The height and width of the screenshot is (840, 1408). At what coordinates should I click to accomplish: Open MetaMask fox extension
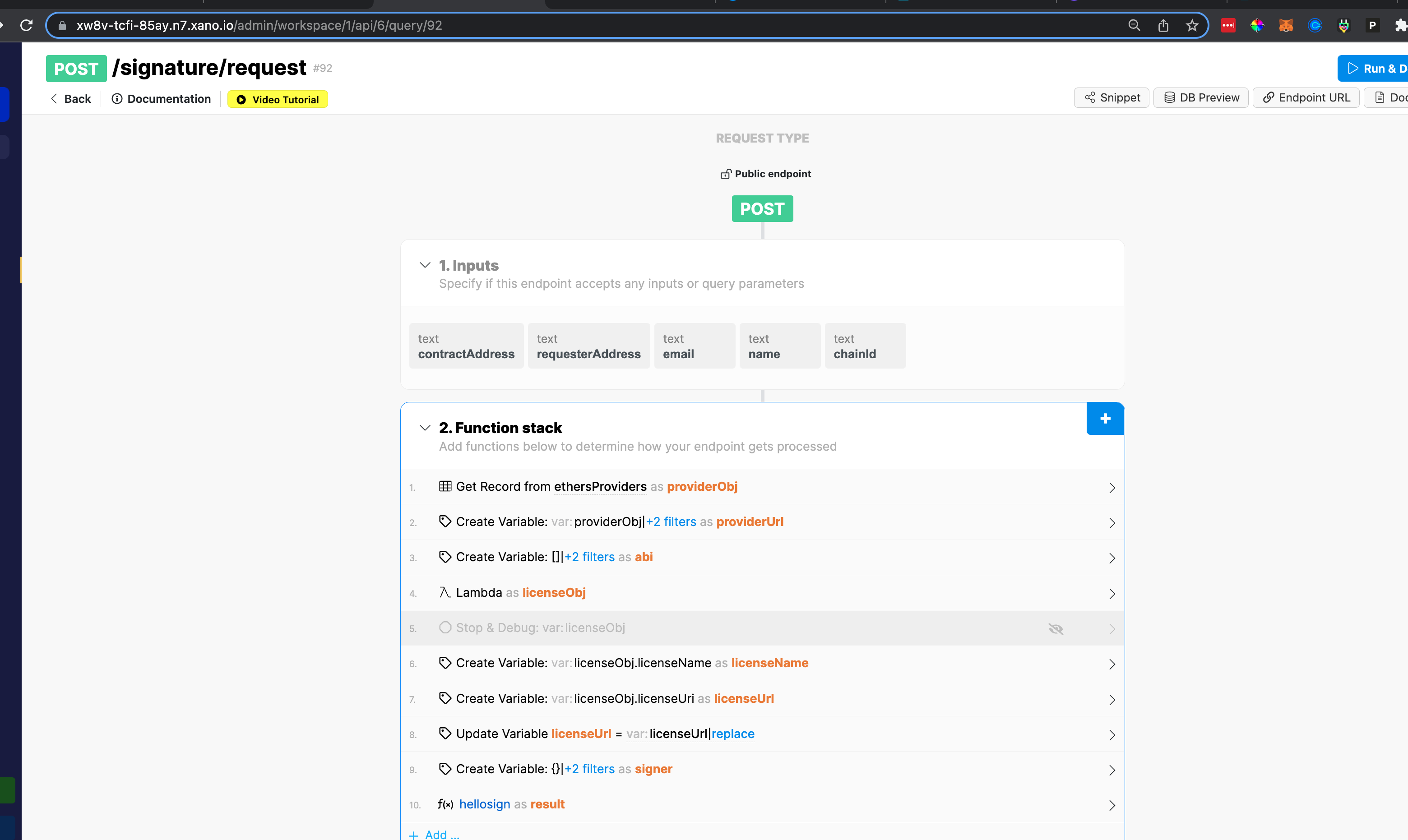[x=1286, y=25]
